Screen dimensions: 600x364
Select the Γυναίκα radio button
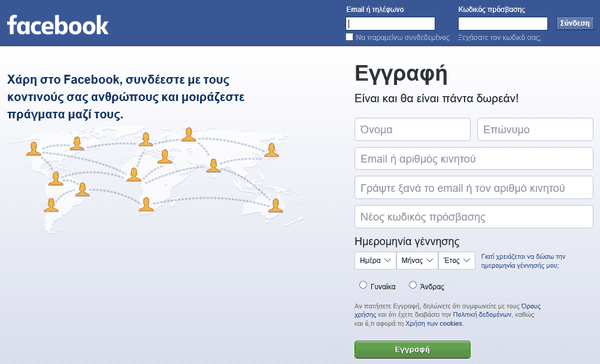(363, 285)
